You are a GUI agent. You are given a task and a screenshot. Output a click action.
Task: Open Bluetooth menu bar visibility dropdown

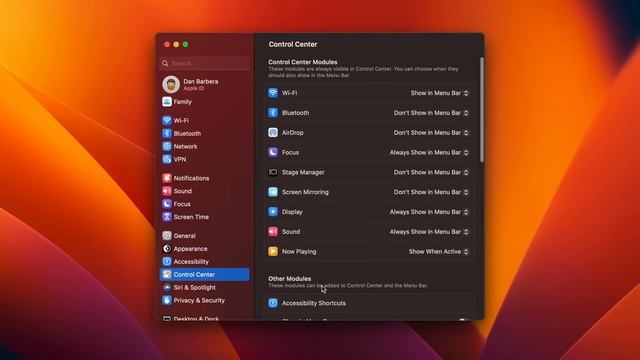pyautogui.click(x=431, y=113)
